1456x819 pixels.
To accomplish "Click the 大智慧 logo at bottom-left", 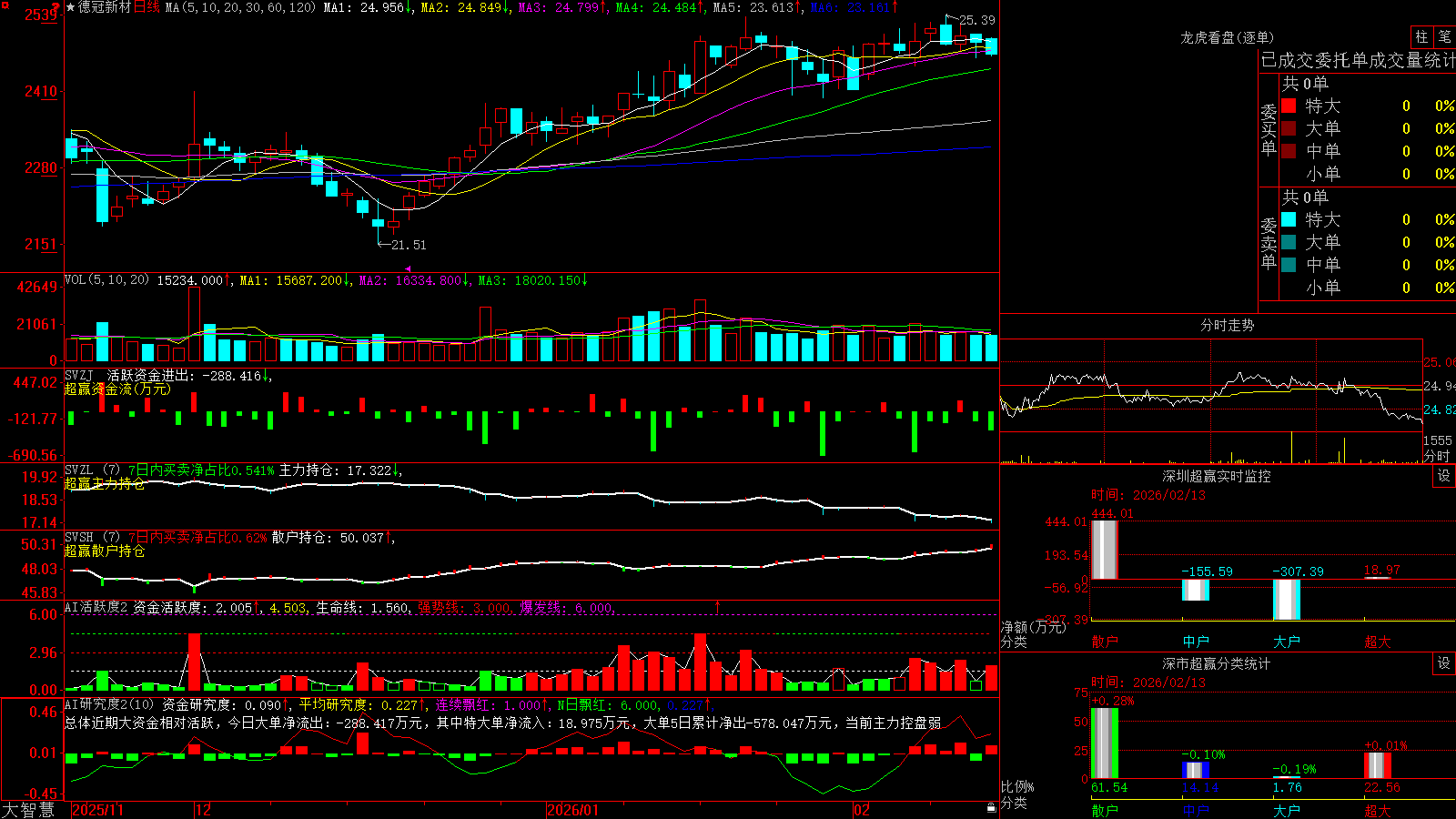I will (x=28, y=809).
